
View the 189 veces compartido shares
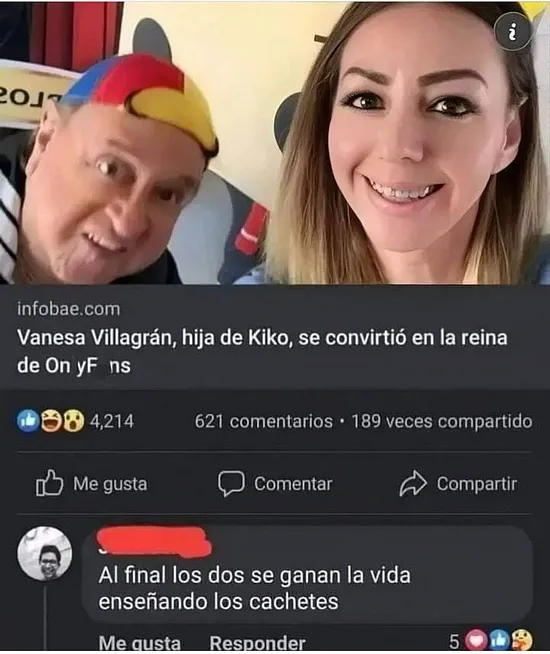pos(442,421)
